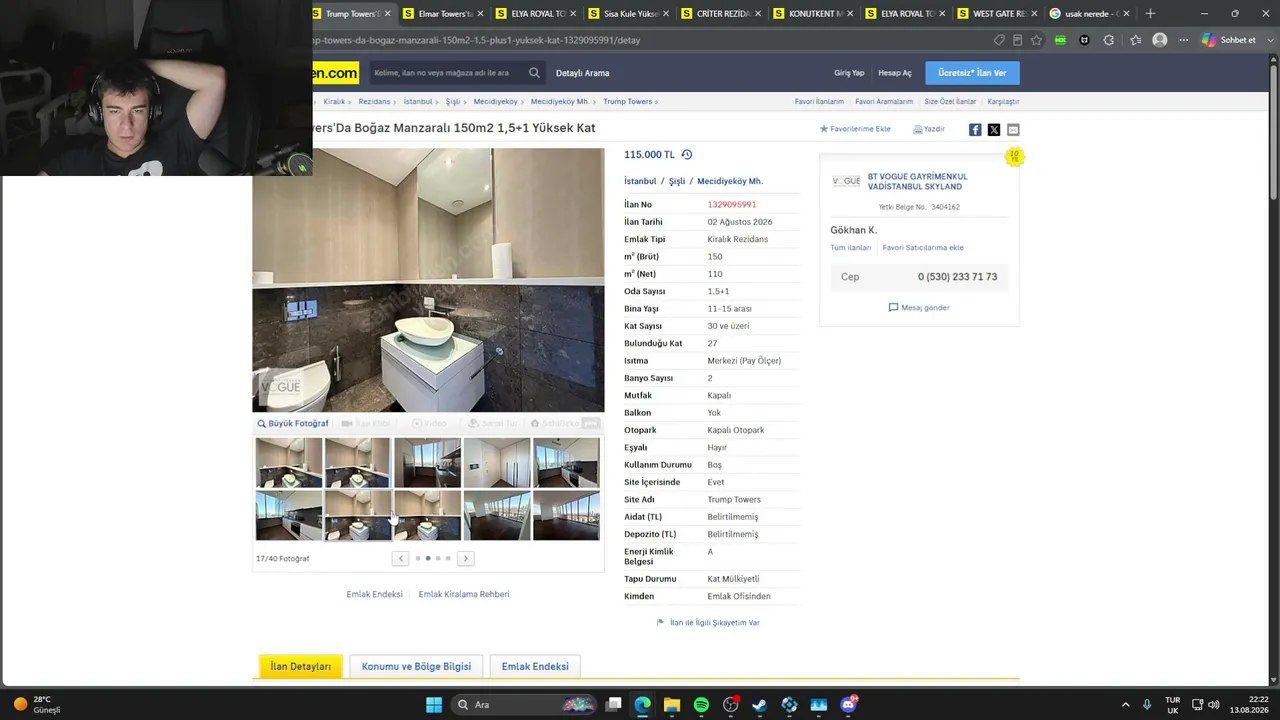Image resolution: width=1280 pixels, height=720 pixels.
Task: Click the browser address bar URL
Action: [476, 40]
